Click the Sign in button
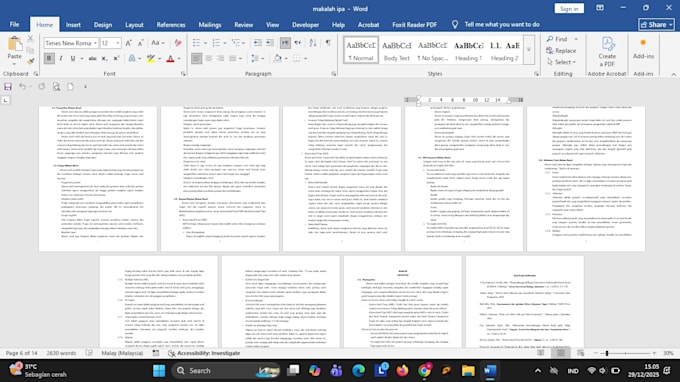Image resolution: width=680 pixels, height=382 pixels. click(x=569, y=9)
